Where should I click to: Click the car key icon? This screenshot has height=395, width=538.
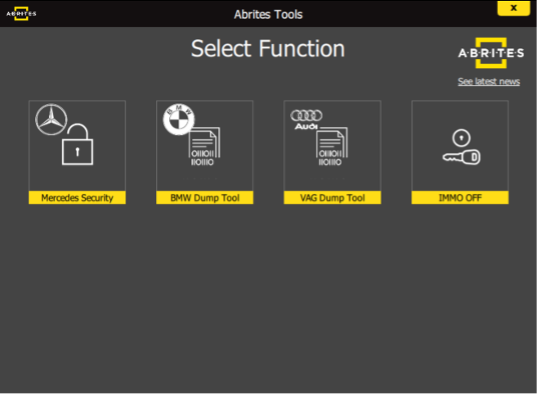point(461,157)
